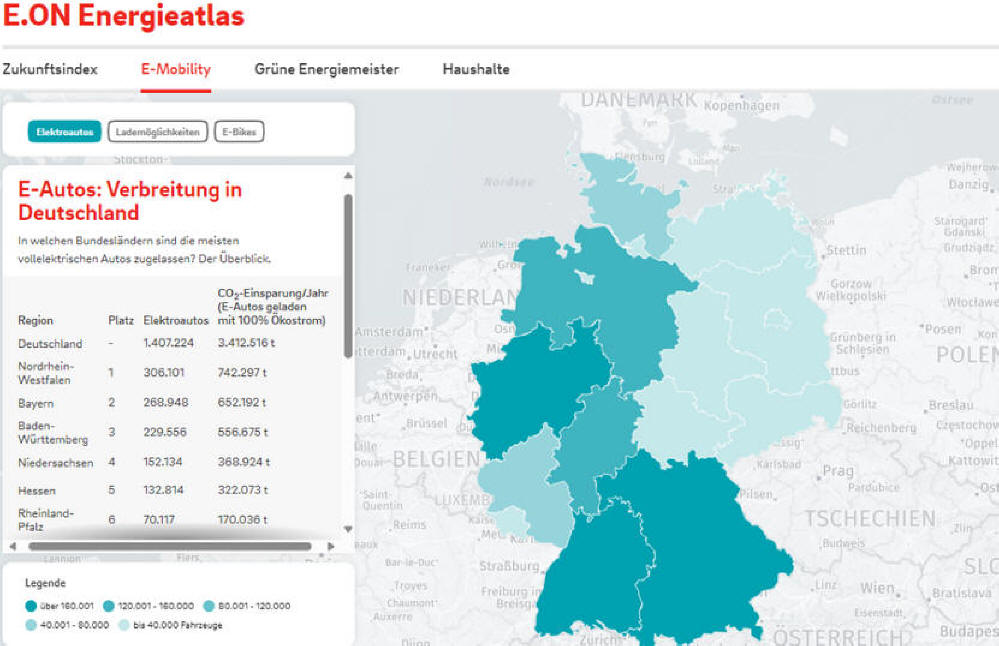Select the Niedersachsen table row
The width and height of the screenshot is (999, 646).
click(x=173, y=462)
